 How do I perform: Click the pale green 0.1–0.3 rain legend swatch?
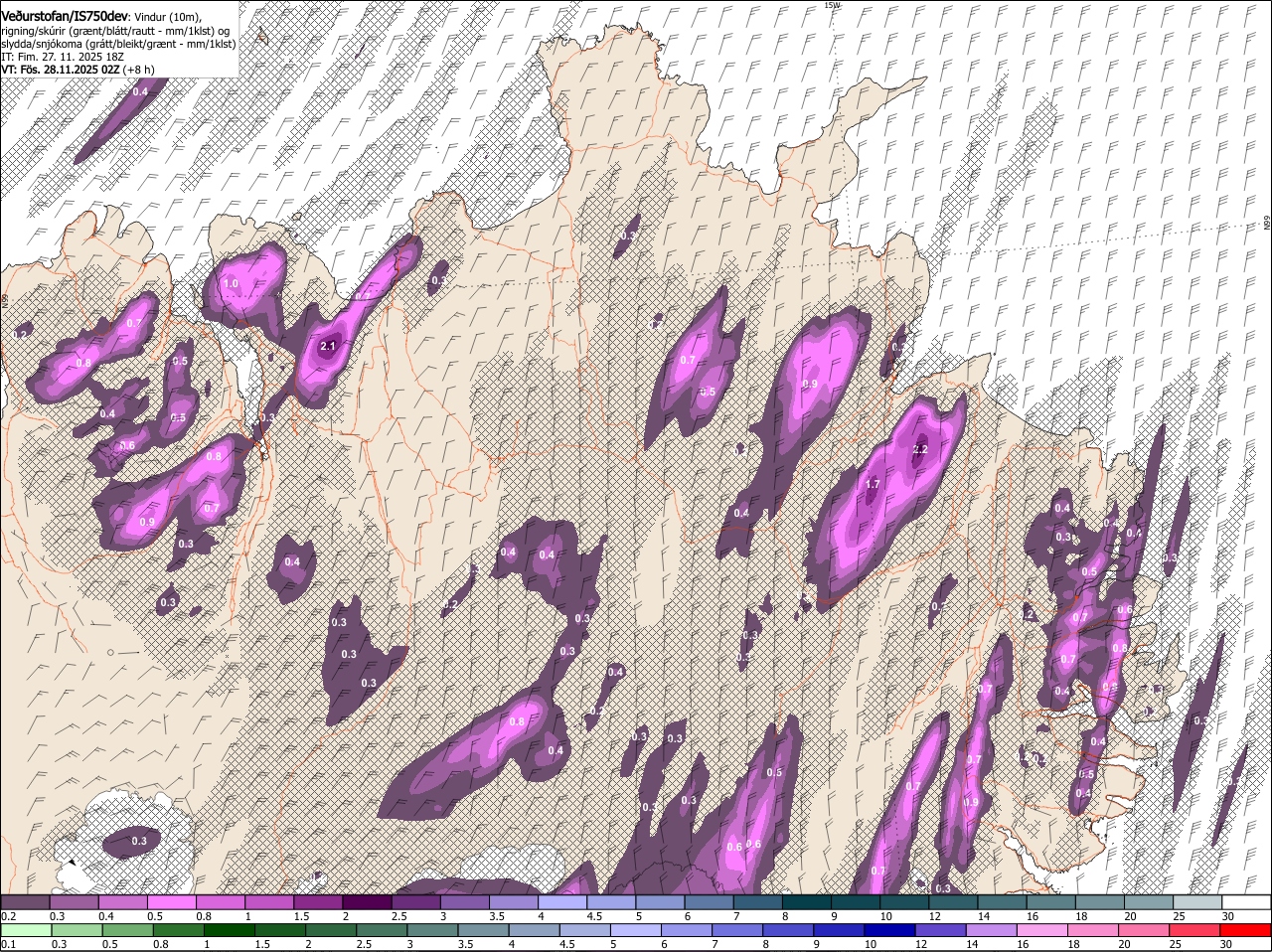[27, 931]
